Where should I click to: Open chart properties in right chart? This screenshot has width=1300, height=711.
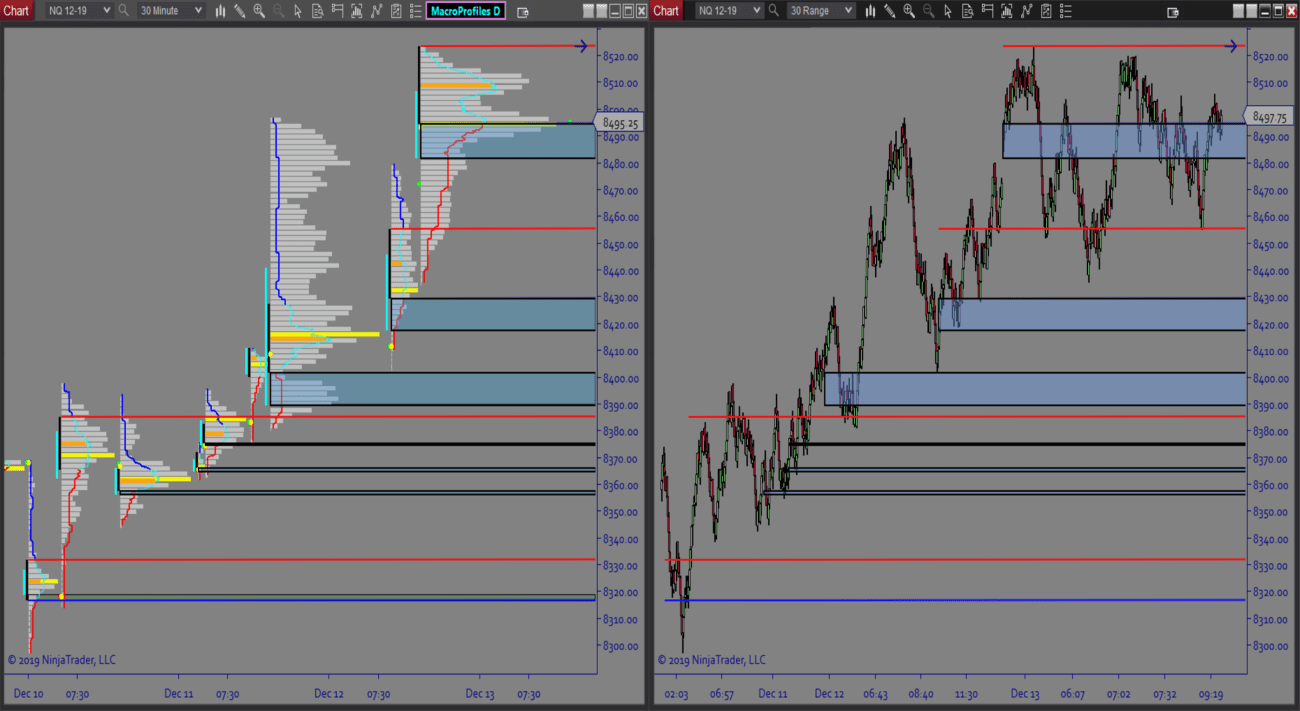tap(1046, 11)
